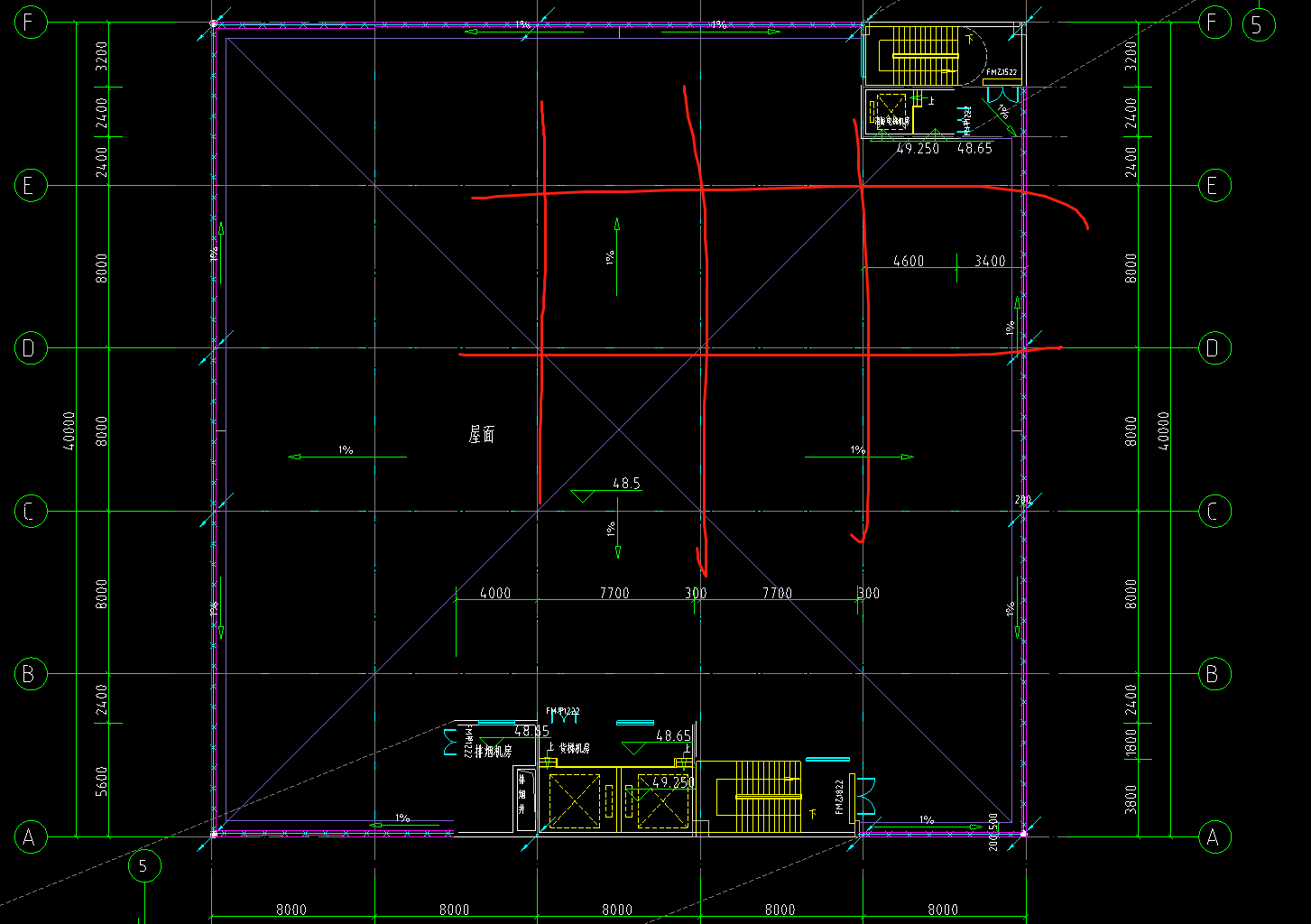Screen dimensions: 1311x924
Task: Select the dashed fire elevator shaft at top right
Action: point(891,111)
